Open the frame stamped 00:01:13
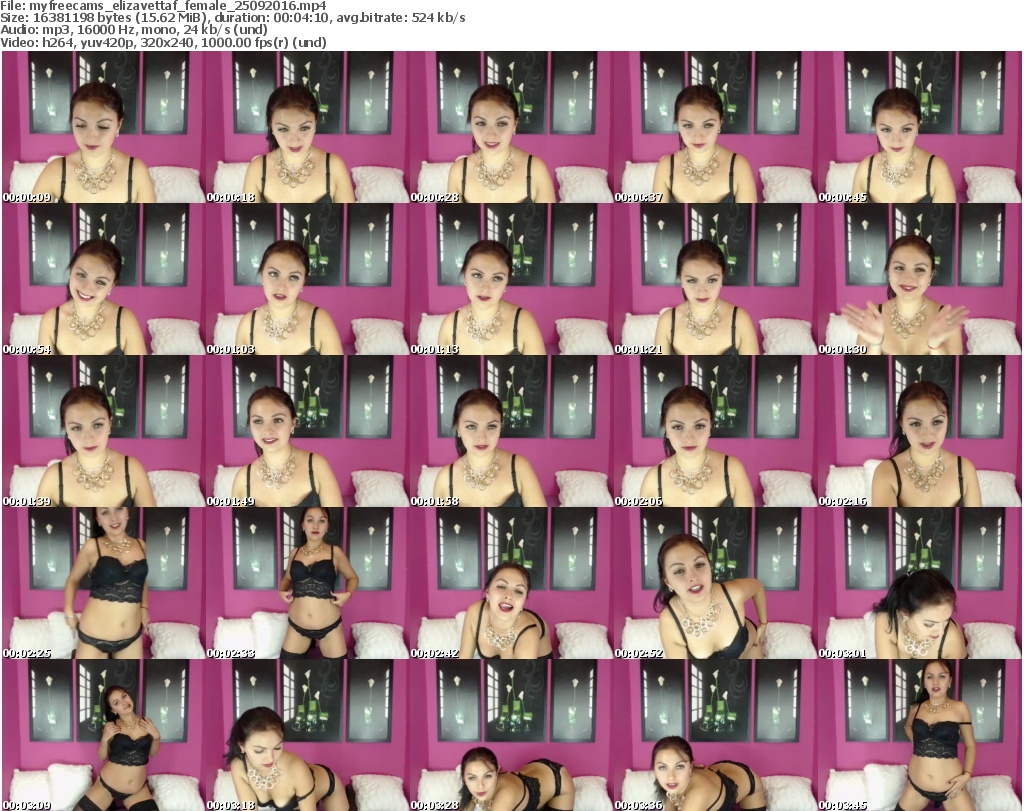The width and height of the screenshot is (1024, 811). tap(511, 279)
